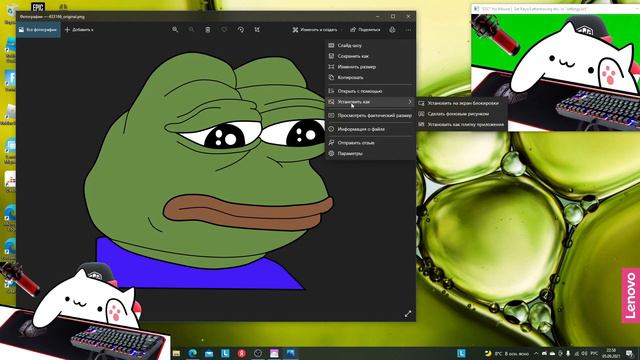Choose Save as in the menu
Viewport: 640px width, 360px height.
(x=370, y=56)
